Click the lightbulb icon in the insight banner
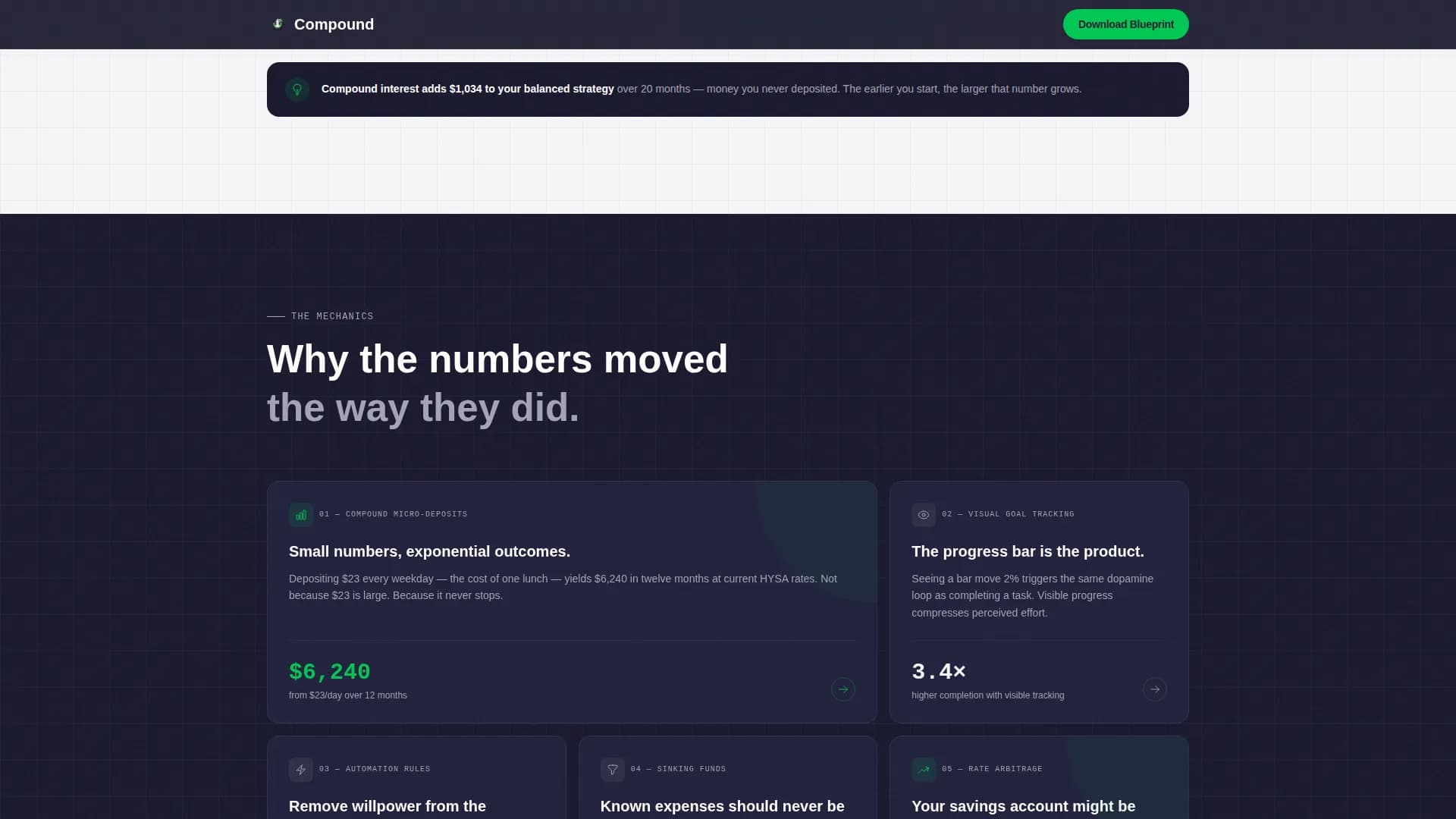1456x819 pixels. pyautogui.click(x=297, y=89)
